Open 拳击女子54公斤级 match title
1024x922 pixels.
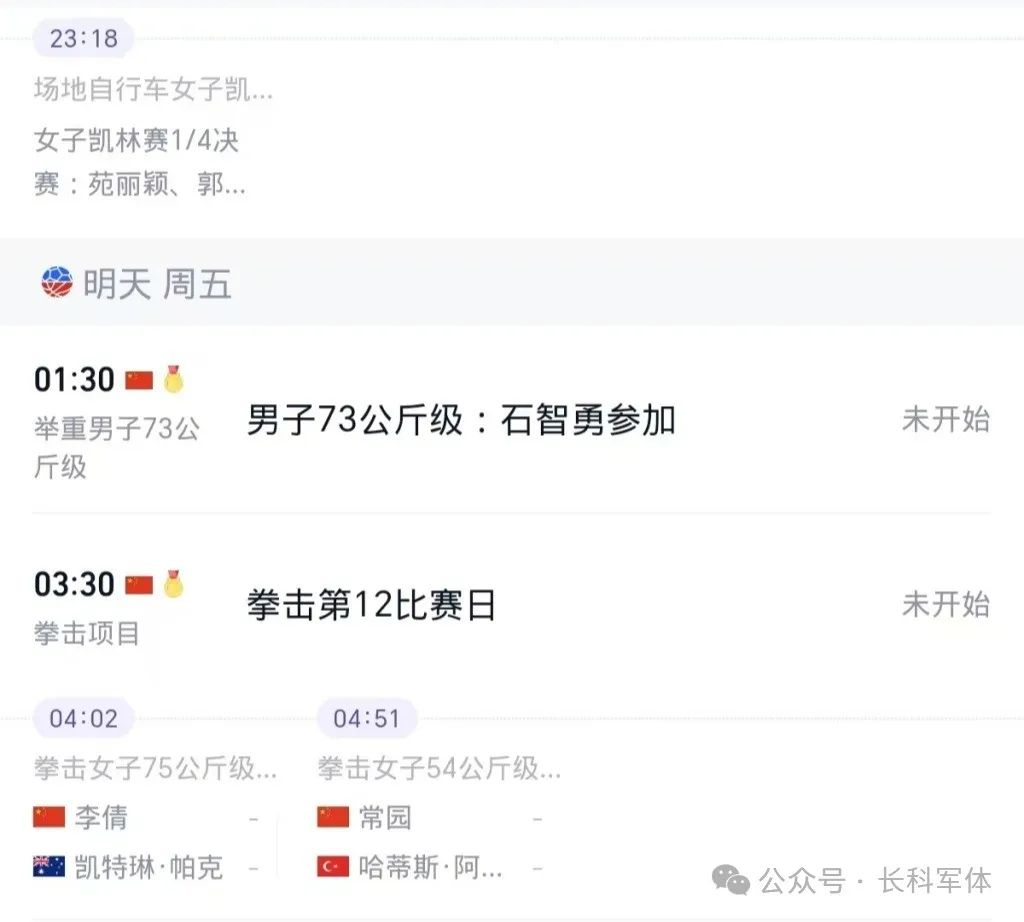[x=439, y=769]
